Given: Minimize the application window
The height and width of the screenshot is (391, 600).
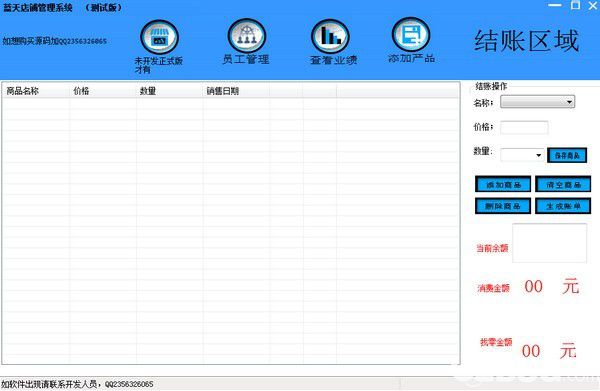Looking at the screenshot, I should pyautogui.click(x=555, y=5).
